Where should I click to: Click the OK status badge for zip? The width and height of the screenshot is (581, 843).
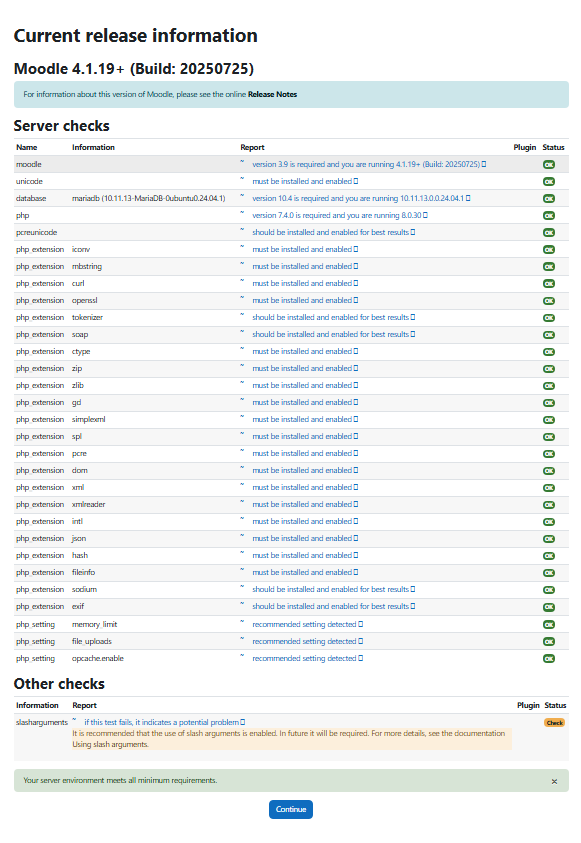click(549, 369)
